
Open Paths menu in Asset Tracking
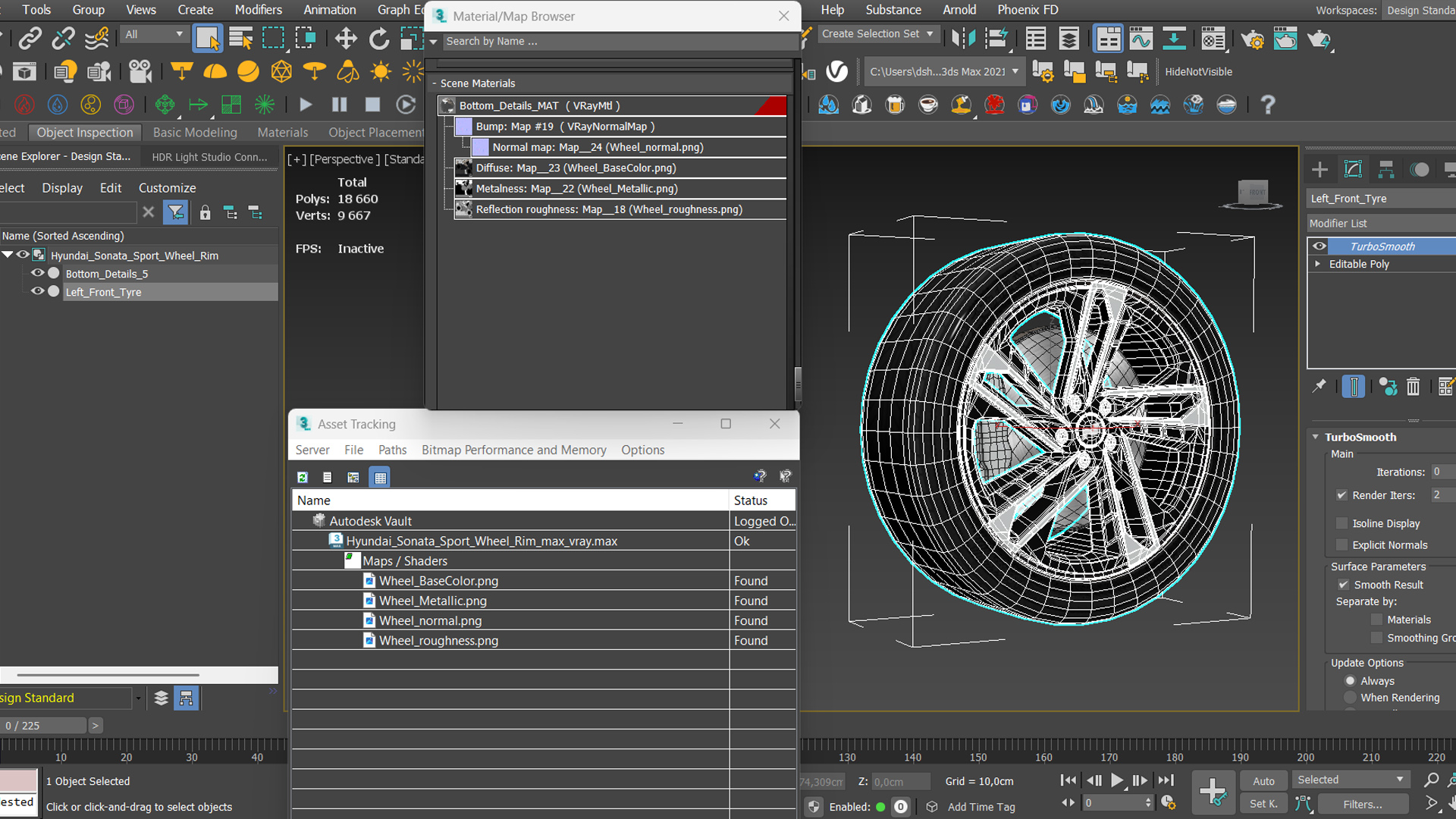392,450
